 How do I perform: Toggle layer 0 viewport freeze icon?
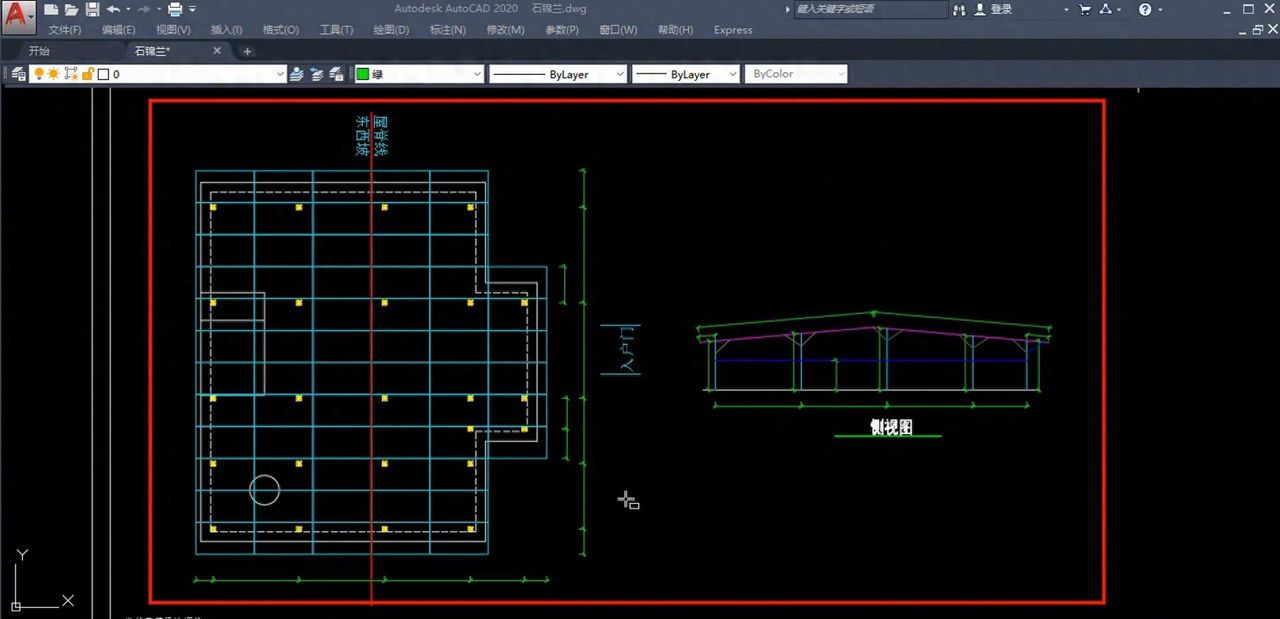pos(71,74)
